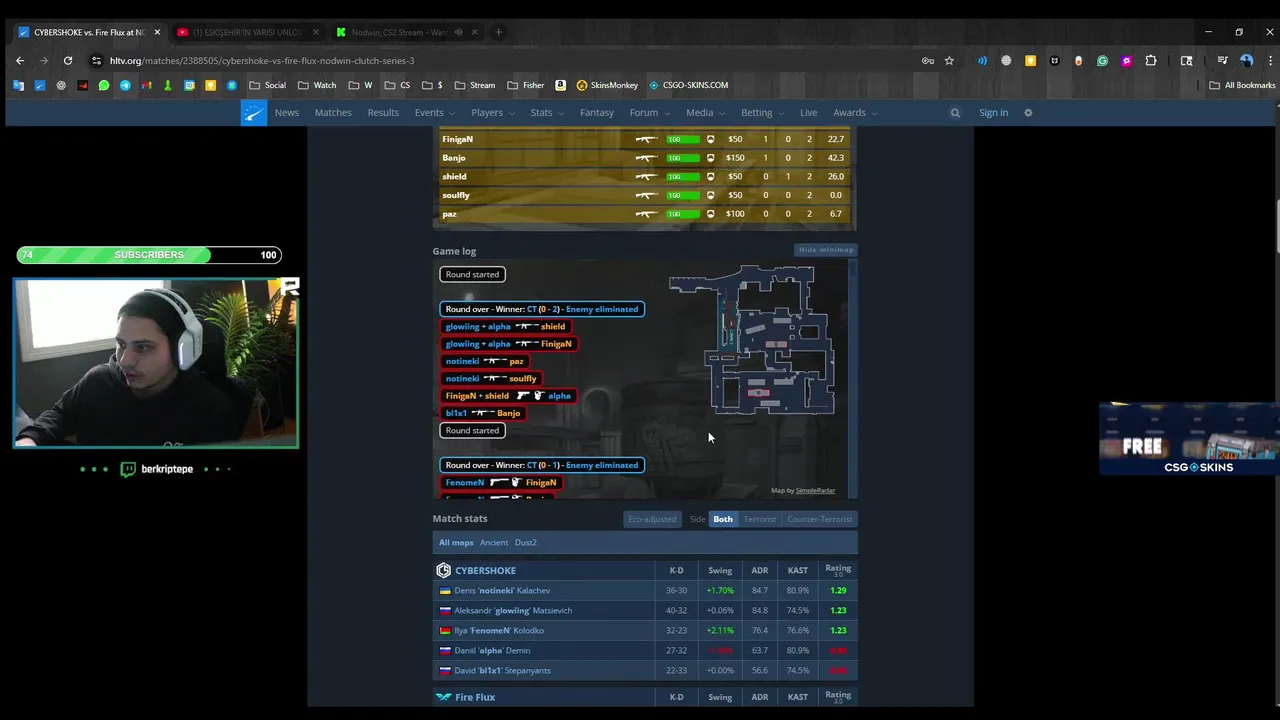Click the chess pawn bookmark icon
The height and width of the screenshot is (720, 1280).
coord(167,85)
